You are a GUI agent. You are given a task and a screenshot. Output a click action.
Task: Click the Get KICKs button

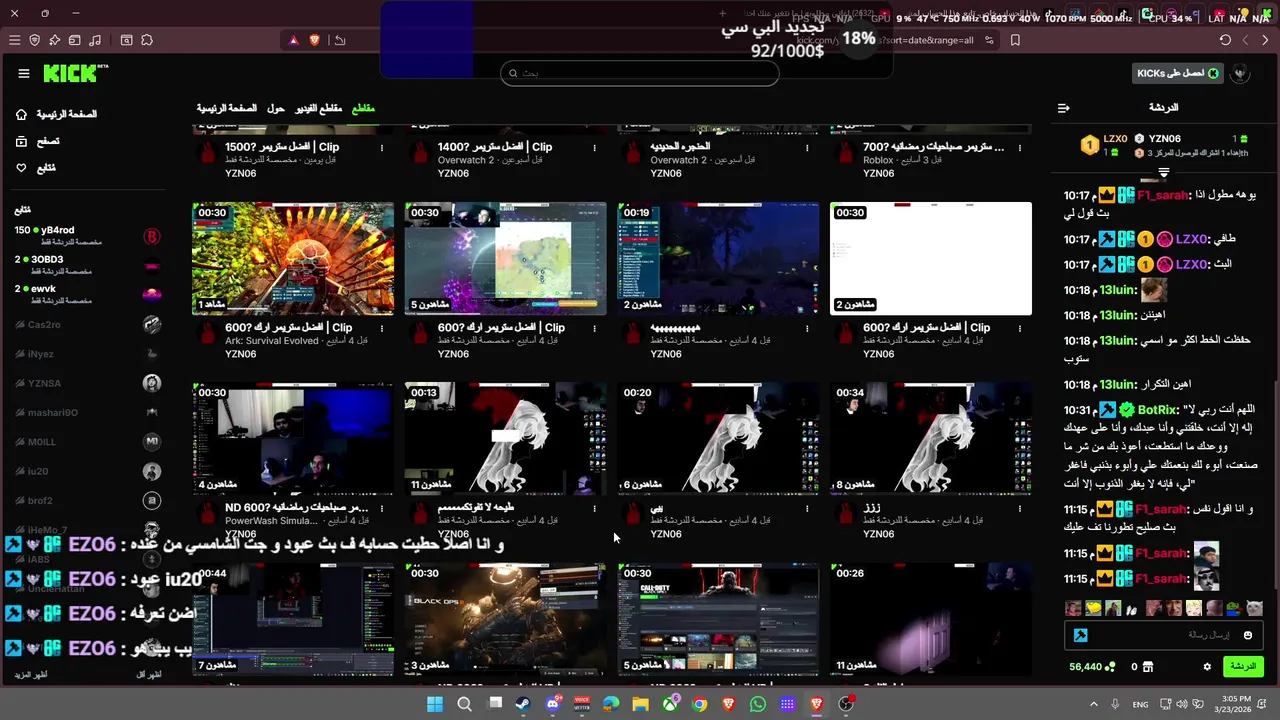click(x=1178, y=73)
